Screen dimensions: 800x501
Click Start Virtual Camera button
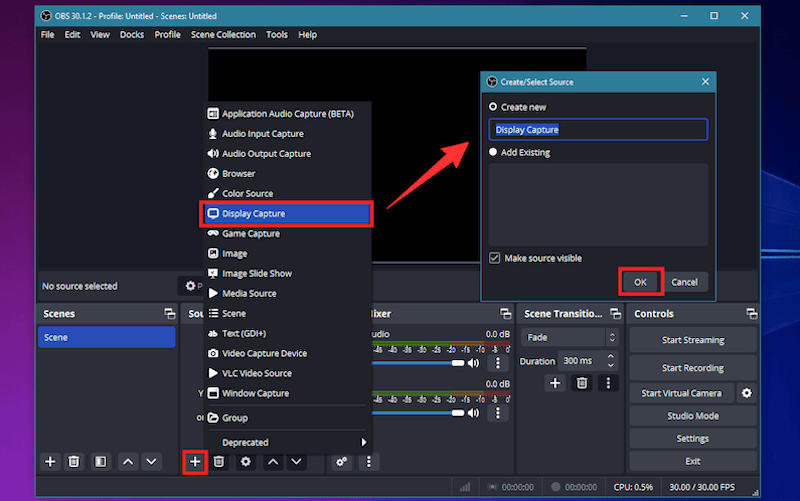point(682,393)
